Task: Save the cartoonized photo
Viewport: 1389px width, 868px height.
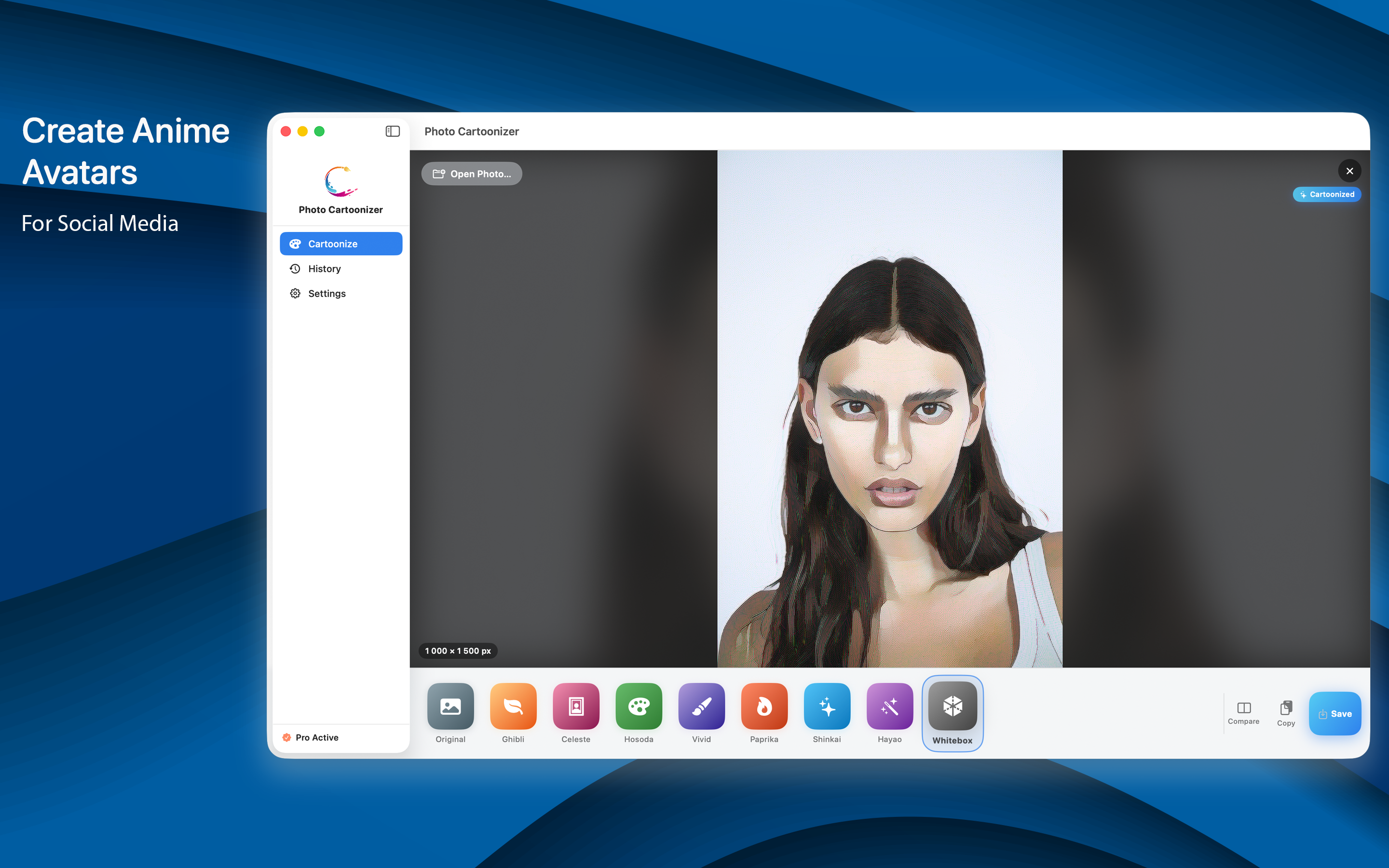Action: [1335, 714]
